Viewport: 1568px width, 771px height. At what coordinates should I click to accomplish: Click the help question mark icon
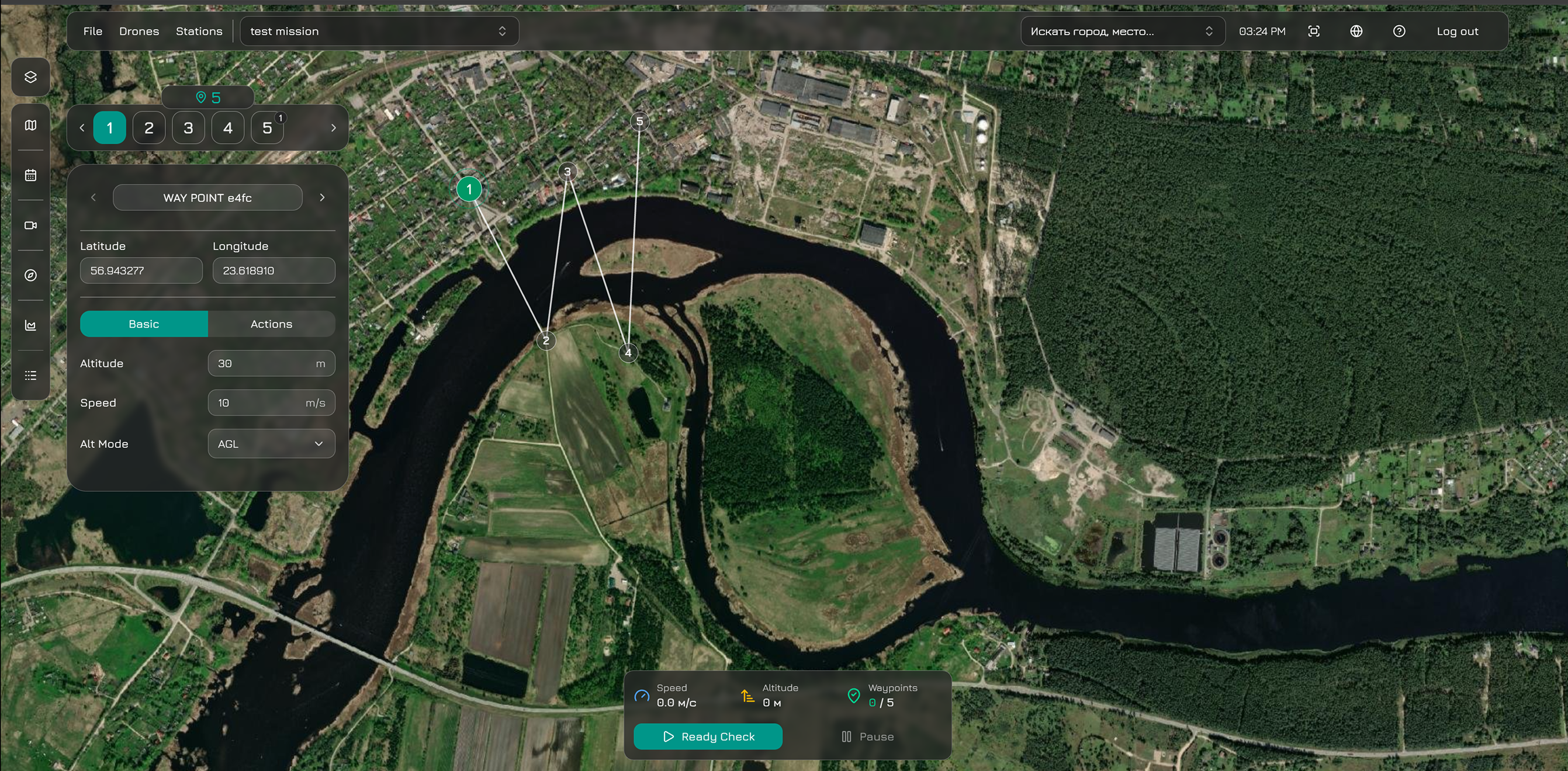[x=1399, y=31]
